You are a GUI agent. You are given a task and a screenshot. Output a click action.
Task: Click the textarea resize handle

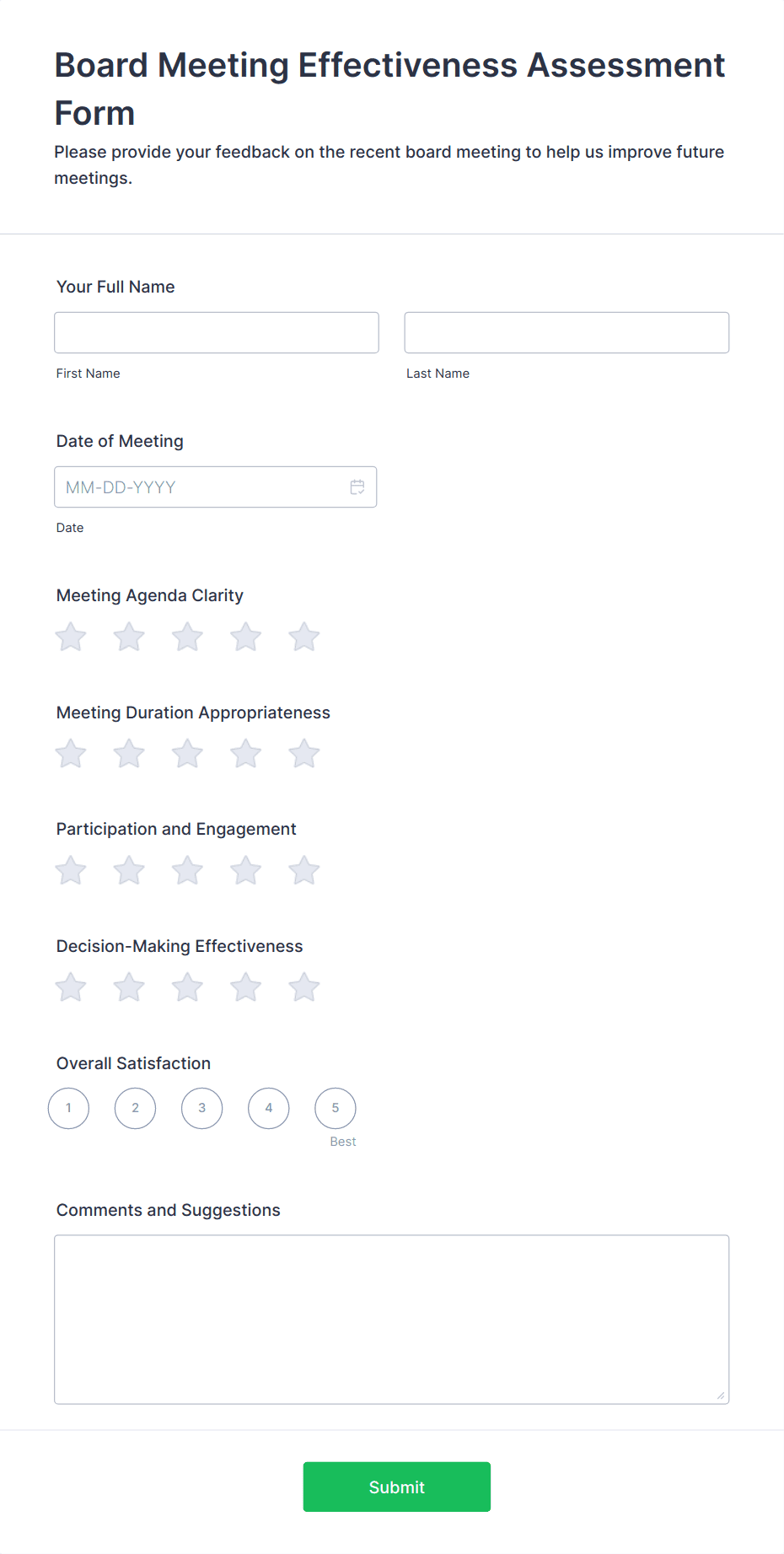pyautogui.click(x=722, y=1395)
